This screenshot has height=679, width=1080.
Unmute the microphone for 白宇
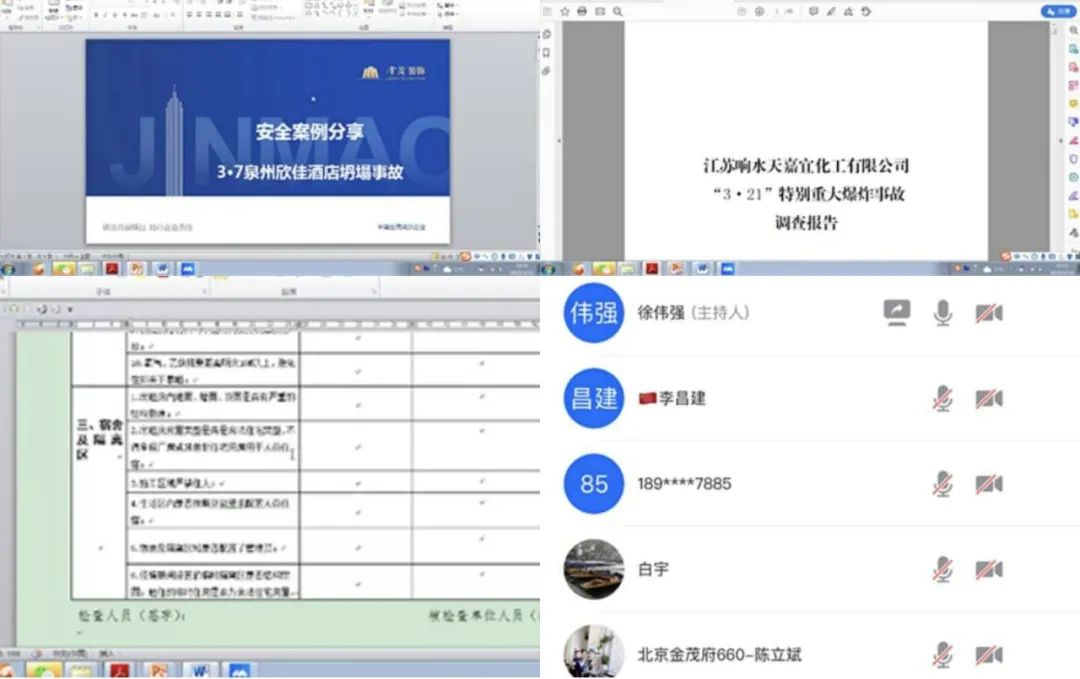click(942, 570)
